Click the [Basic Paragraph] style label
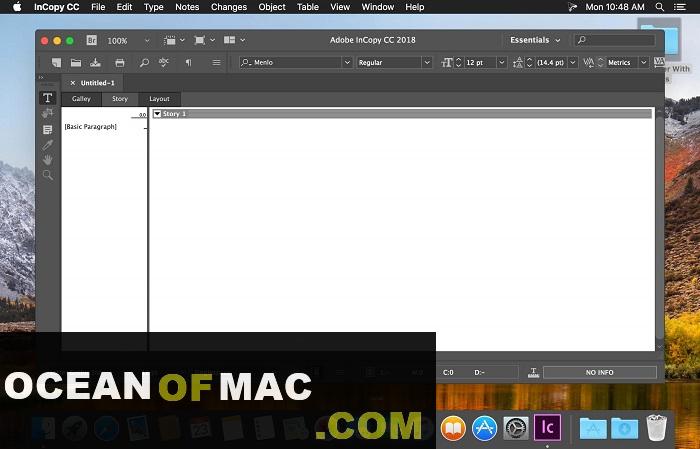 tap(91, 127)
